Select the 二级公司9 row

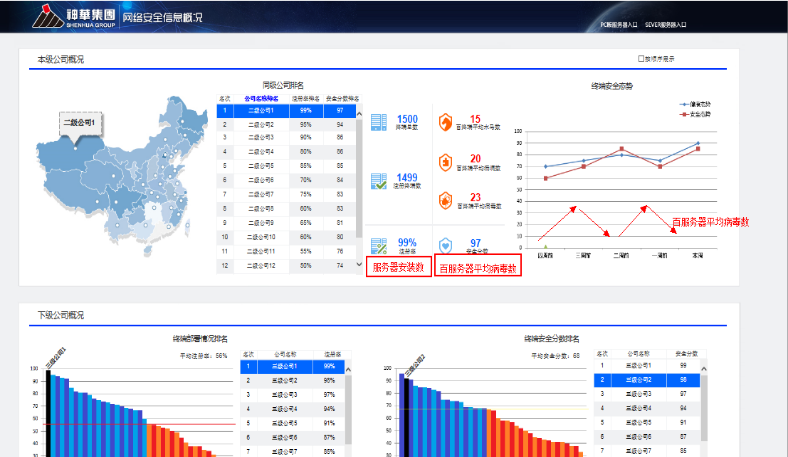pos(286,222)
